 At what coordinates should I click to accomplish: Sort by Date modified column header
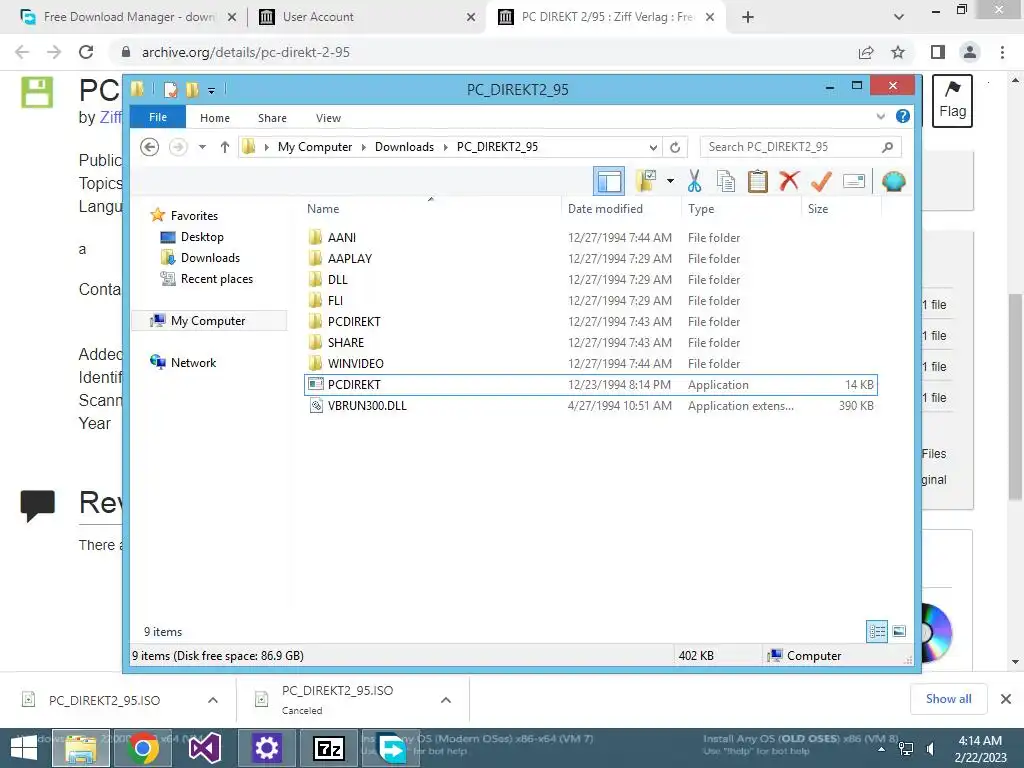[x=605, y=209]
